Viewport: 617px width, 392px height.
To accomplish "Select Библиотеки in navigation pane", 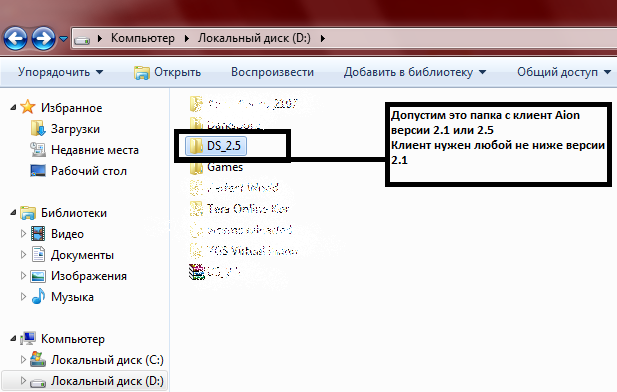I will pos(74,213).
